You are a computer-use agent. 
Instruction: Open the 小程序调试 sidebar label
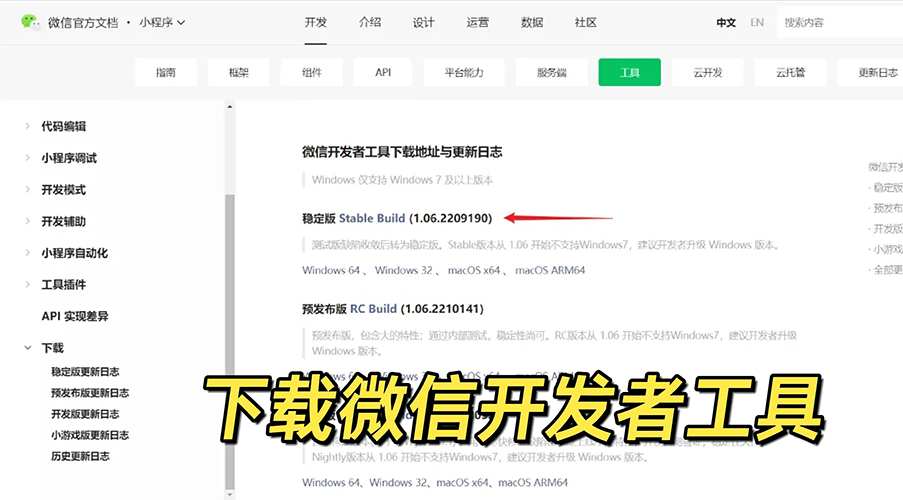(x=69, y=158)
